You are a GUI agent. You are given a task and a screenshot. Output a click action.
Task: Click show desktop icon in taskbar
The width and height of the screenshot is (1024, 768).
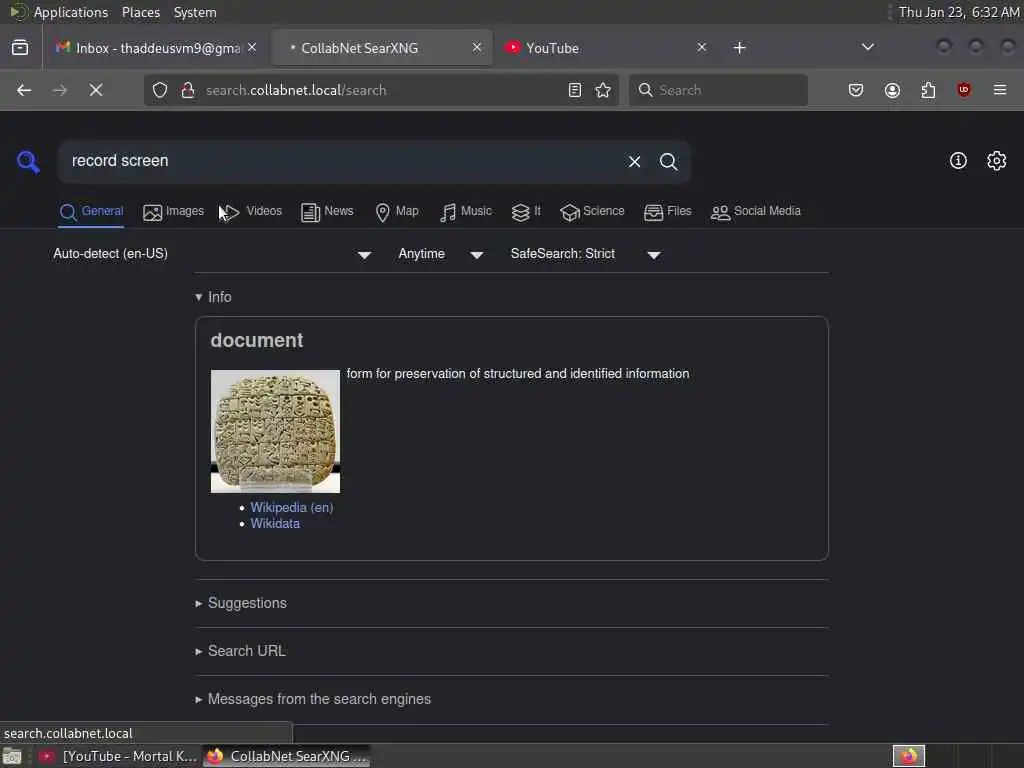point(12,757)
